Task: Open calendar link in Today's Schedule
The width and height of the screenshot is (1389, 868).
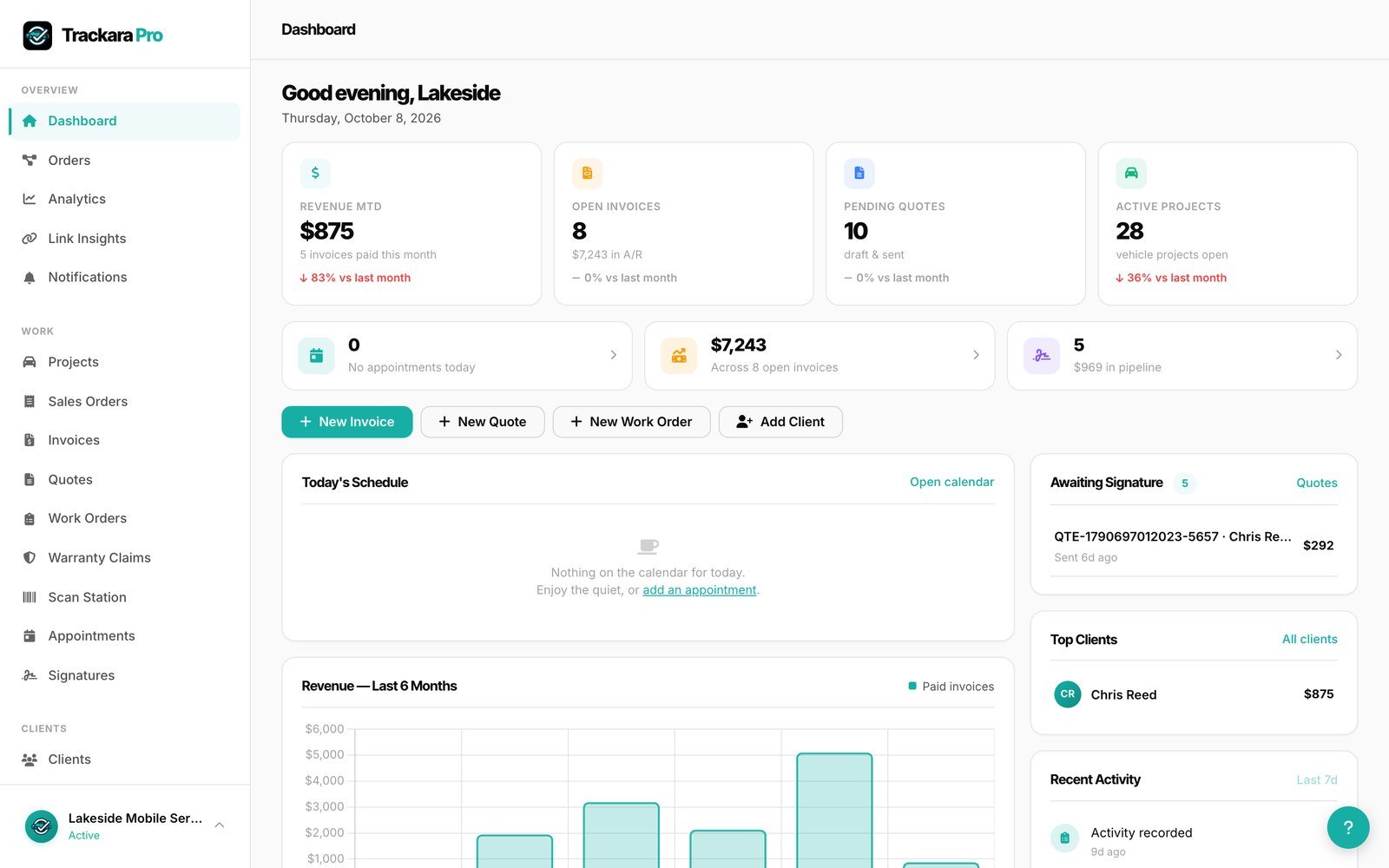Action: click(951, 482)
